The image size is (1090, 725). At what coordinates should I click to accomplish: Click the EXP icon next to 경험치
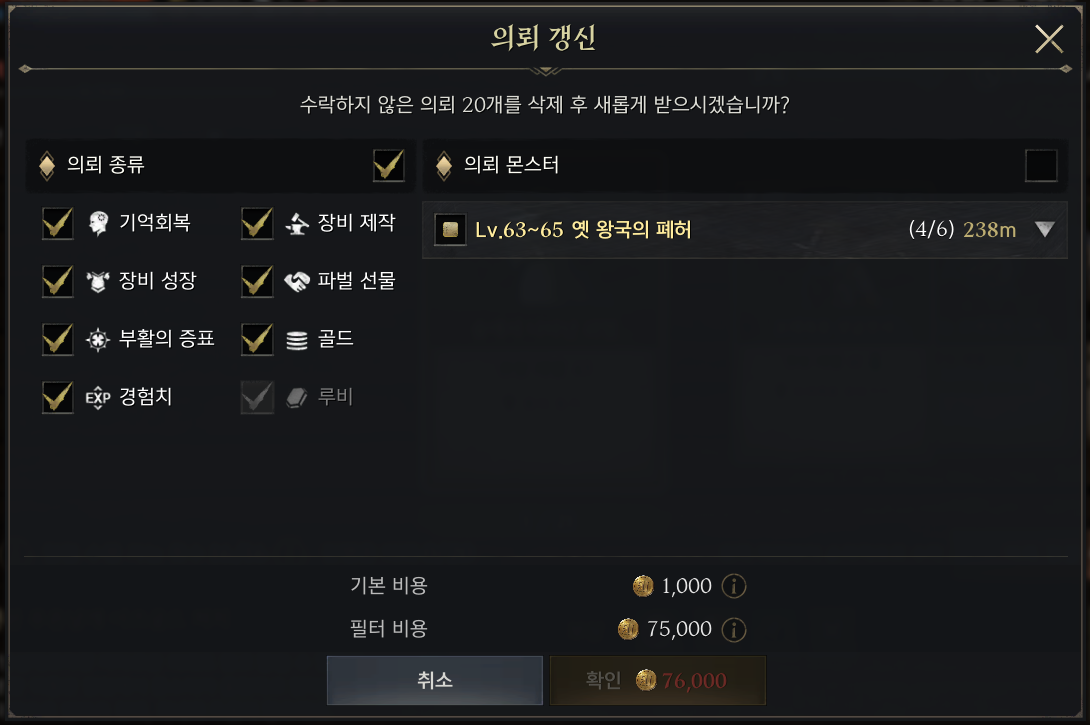pos(98,397)
